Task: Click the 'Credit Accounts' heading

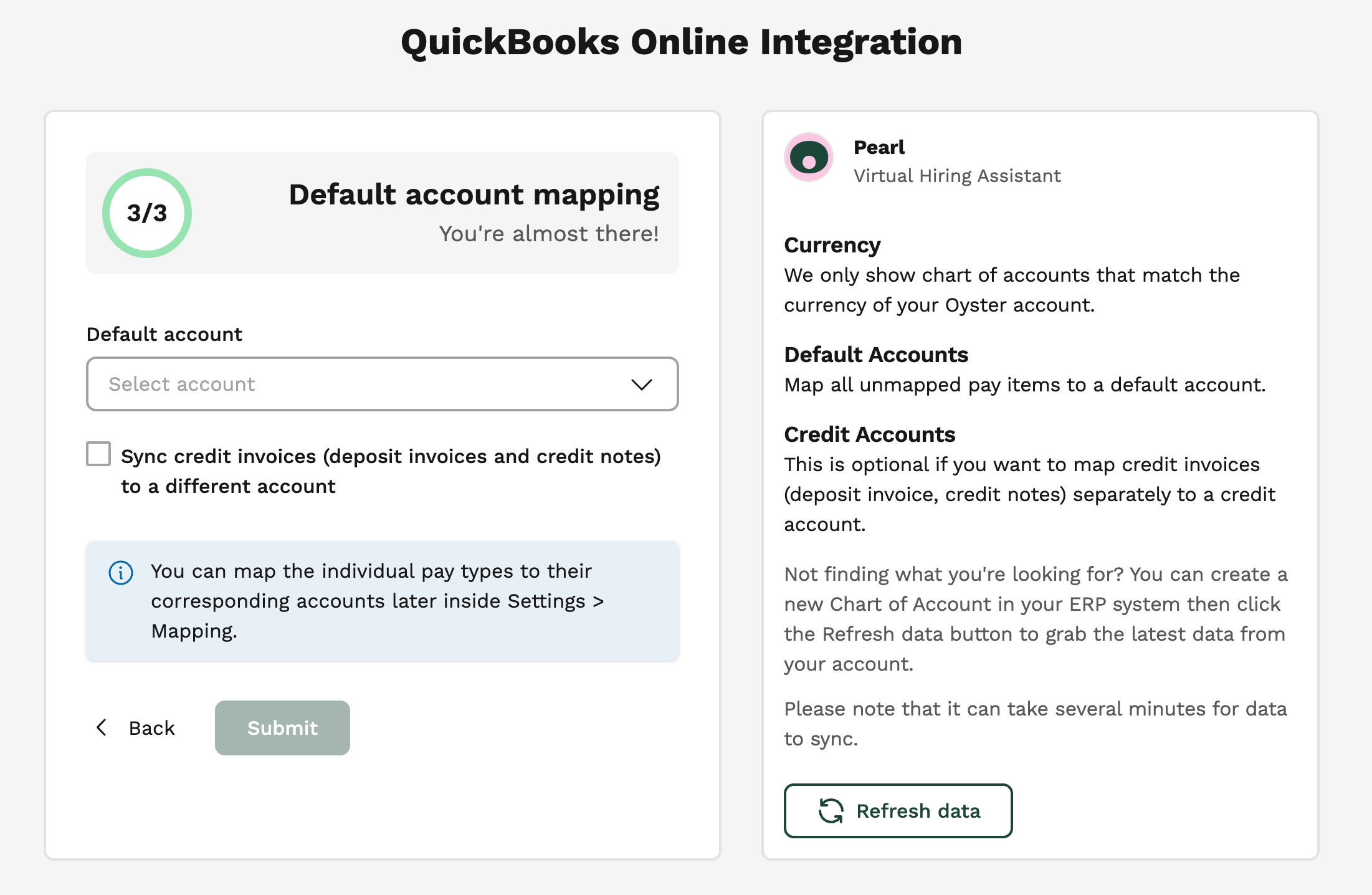Action: coord(869,434)
